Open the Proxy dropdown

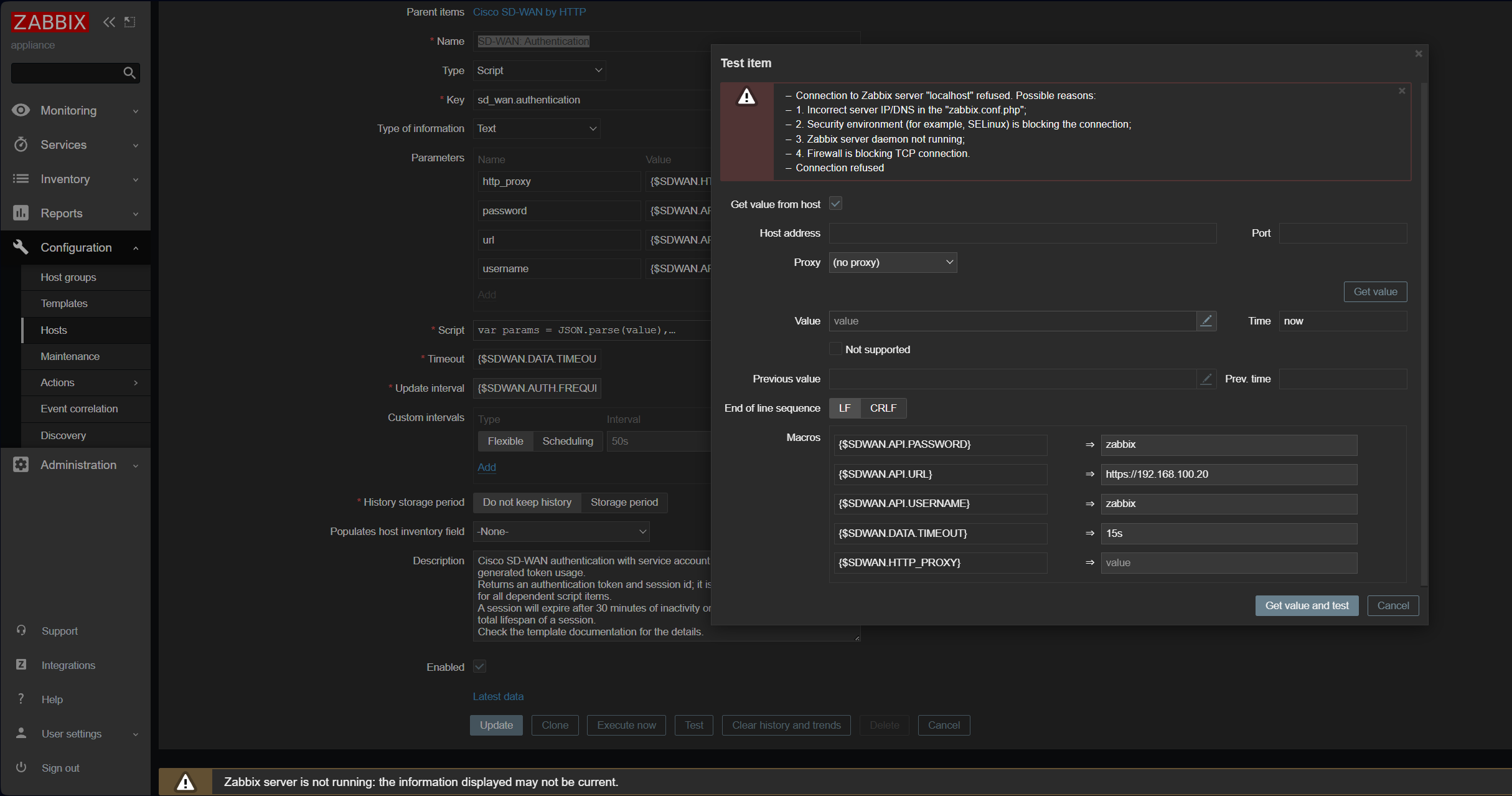tap(893, 262)
